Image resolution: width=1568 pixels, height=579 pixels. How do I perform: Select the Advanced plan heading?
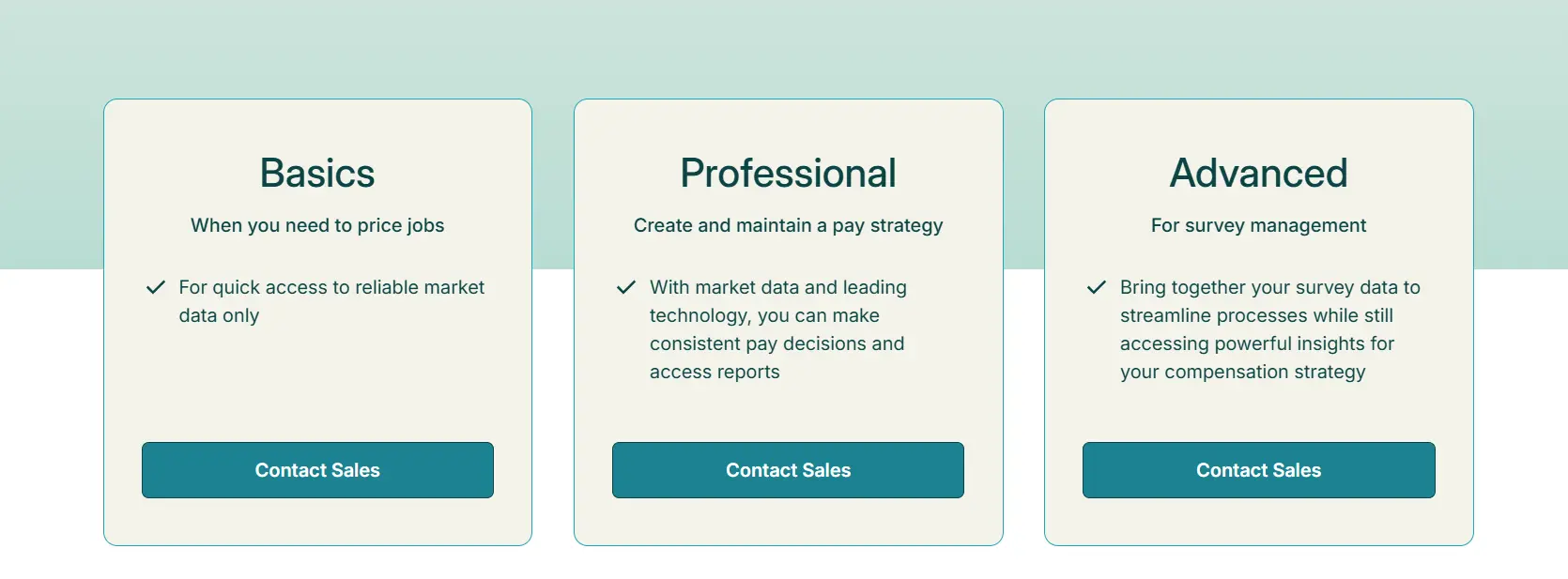[x=1258, y=173]
